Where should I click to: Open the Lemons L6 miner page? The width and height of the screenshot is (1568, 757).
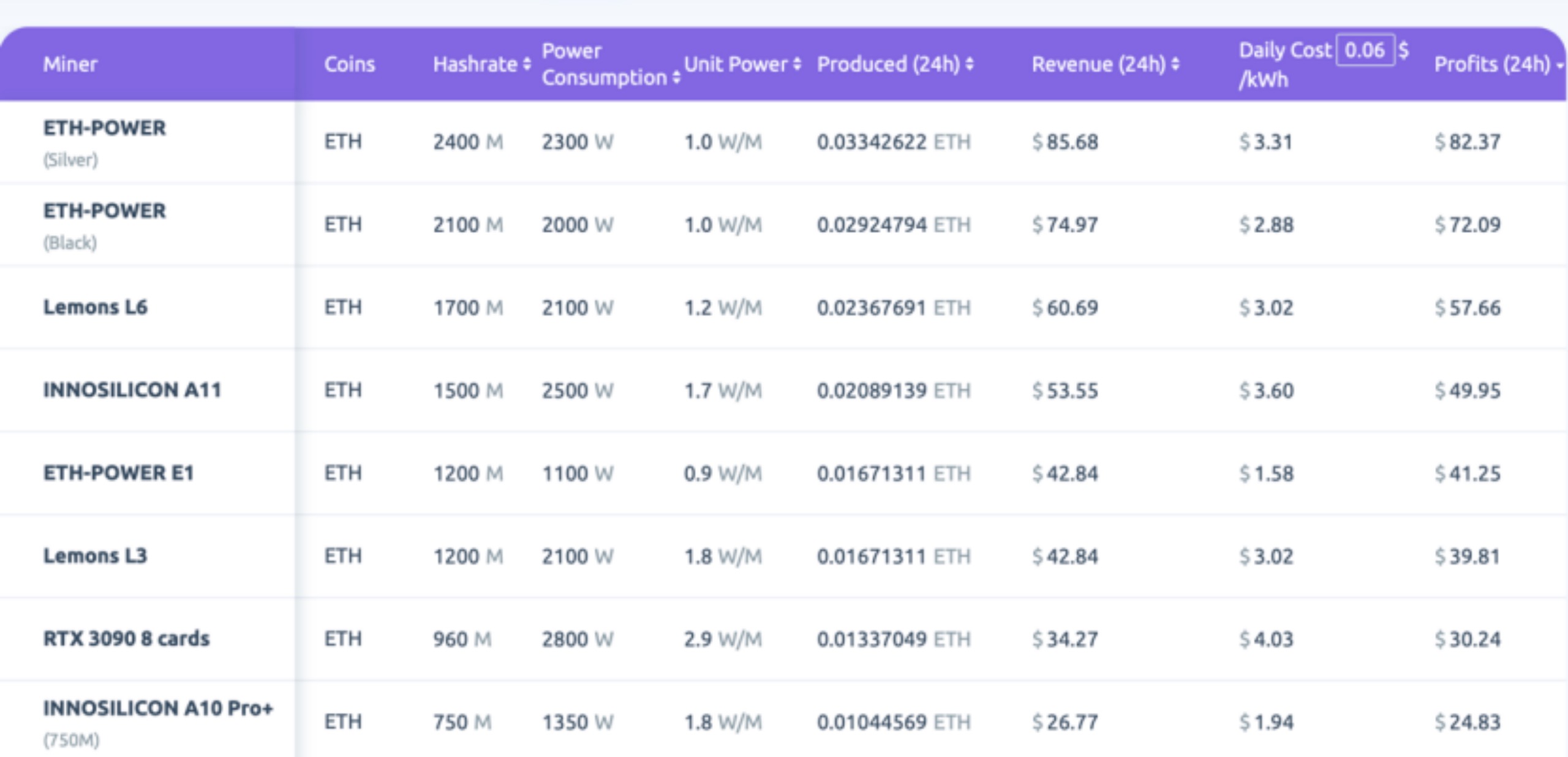coord(95,307)
